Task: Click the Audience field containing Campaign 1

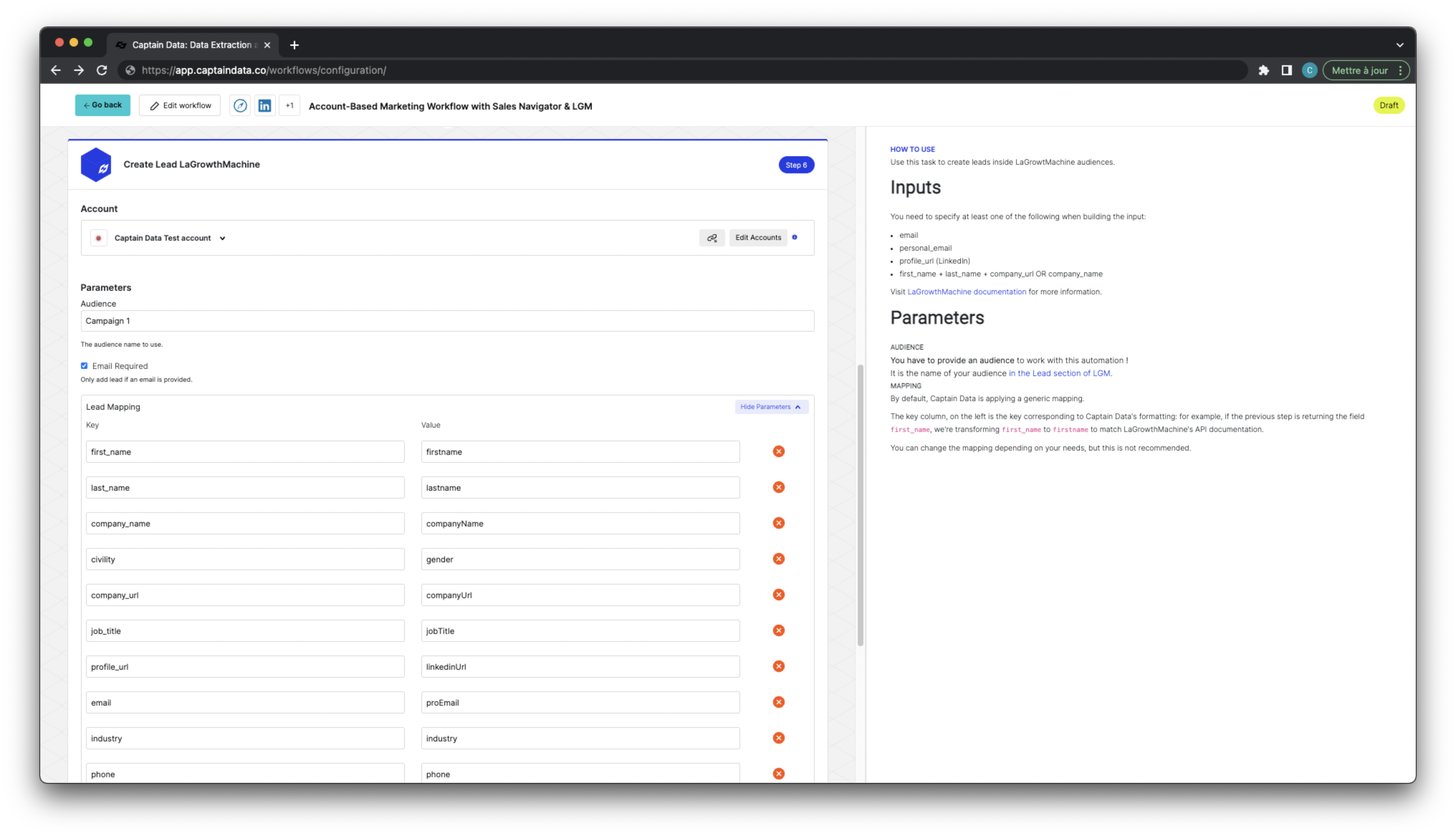Action: pyautogui.click(x=447, y=321)
